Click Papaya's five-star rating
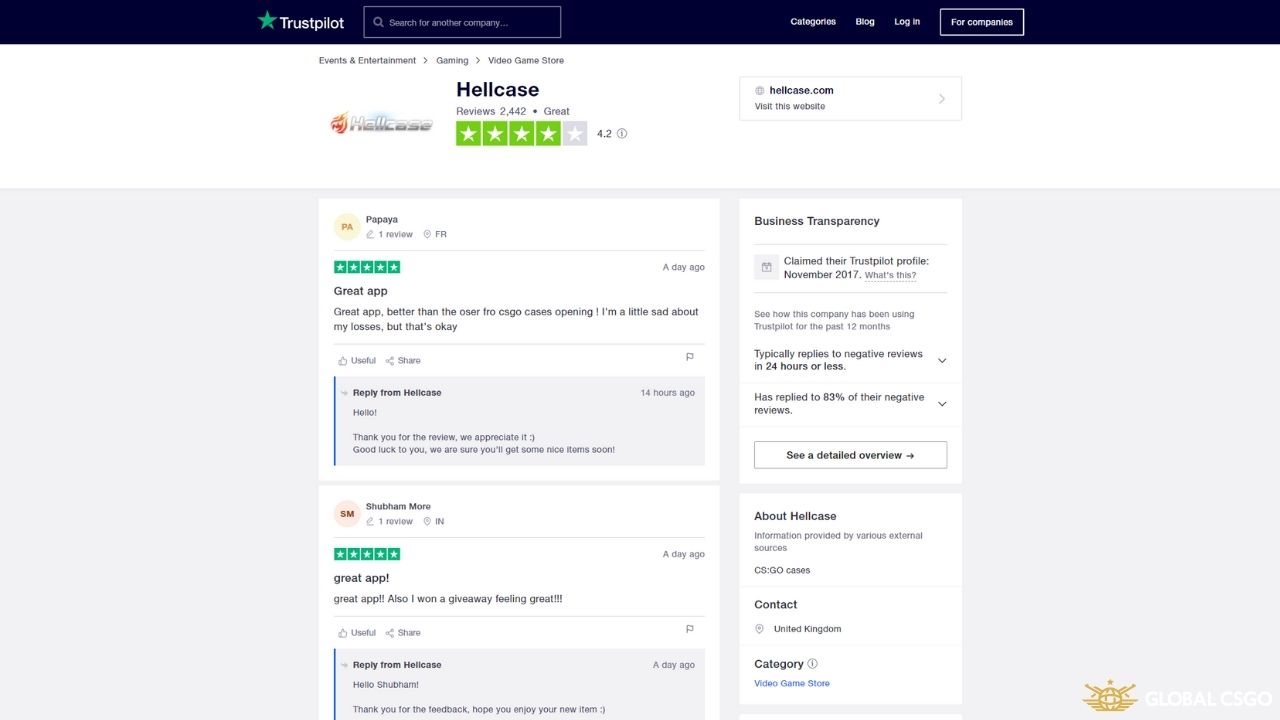This screenshot has height=720, width=1280. [x=367, y=267]
